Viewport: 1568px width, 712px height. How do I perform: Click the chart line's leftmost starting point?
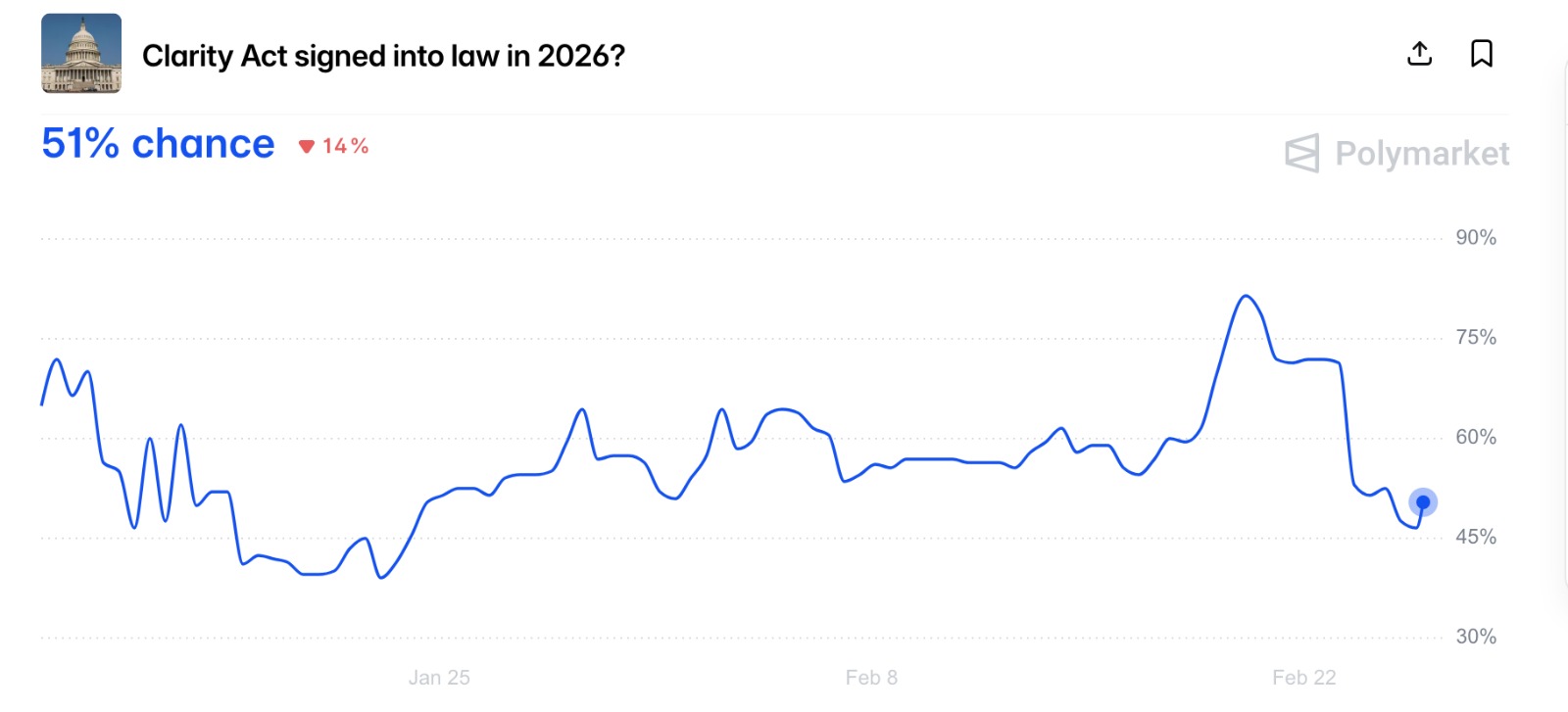point(42,403)
